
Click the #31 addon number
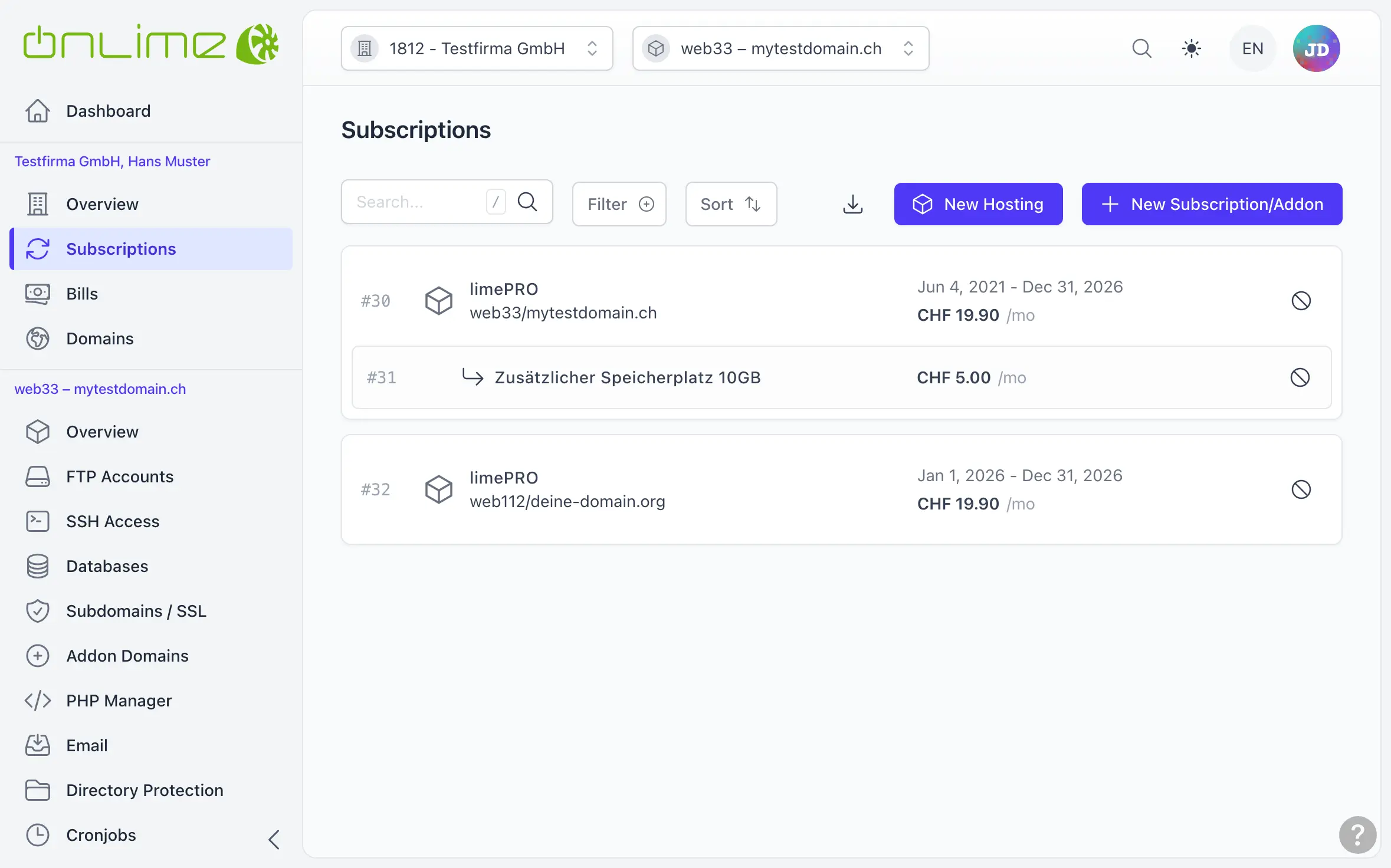point(382,377)
